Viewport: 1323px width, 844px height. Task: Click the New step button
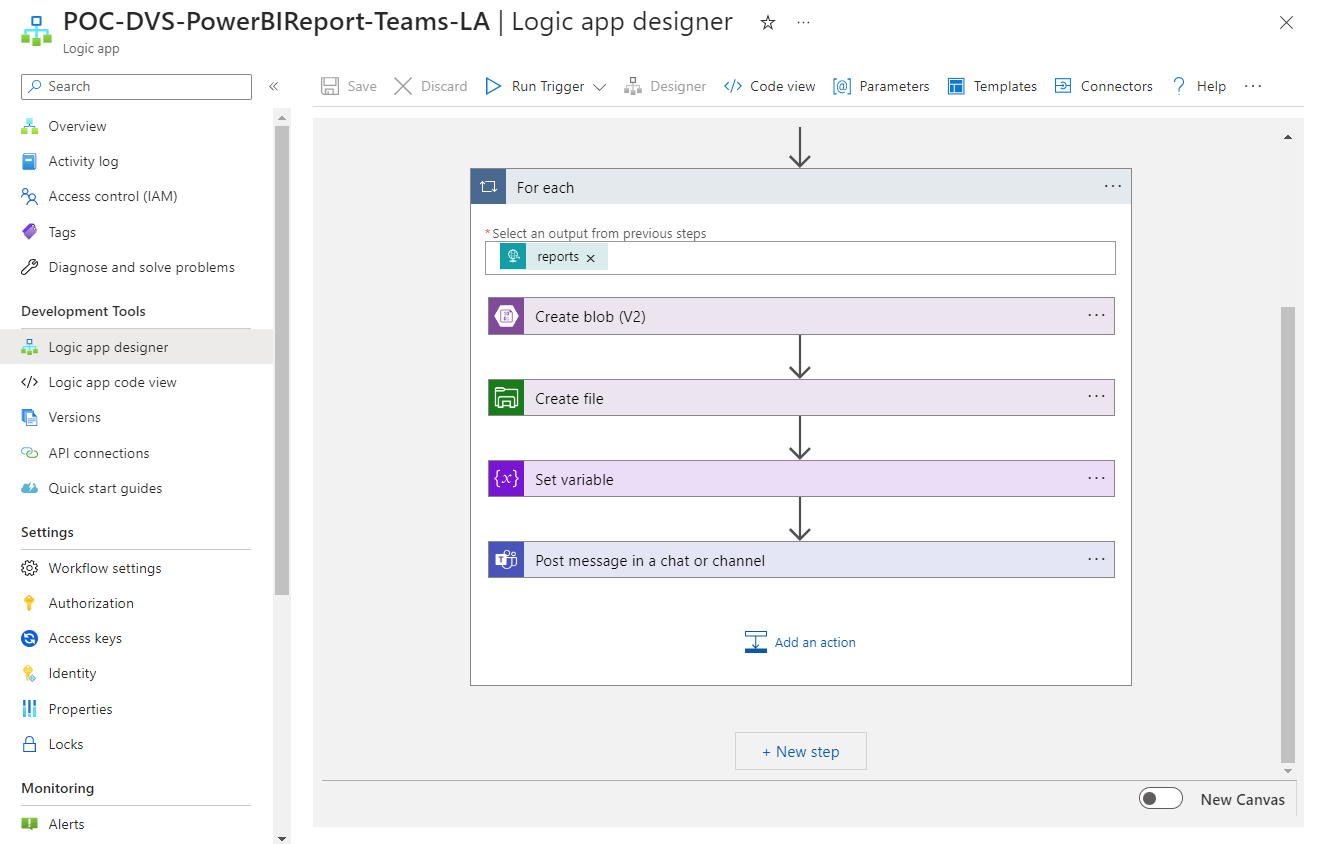(800, 751)
